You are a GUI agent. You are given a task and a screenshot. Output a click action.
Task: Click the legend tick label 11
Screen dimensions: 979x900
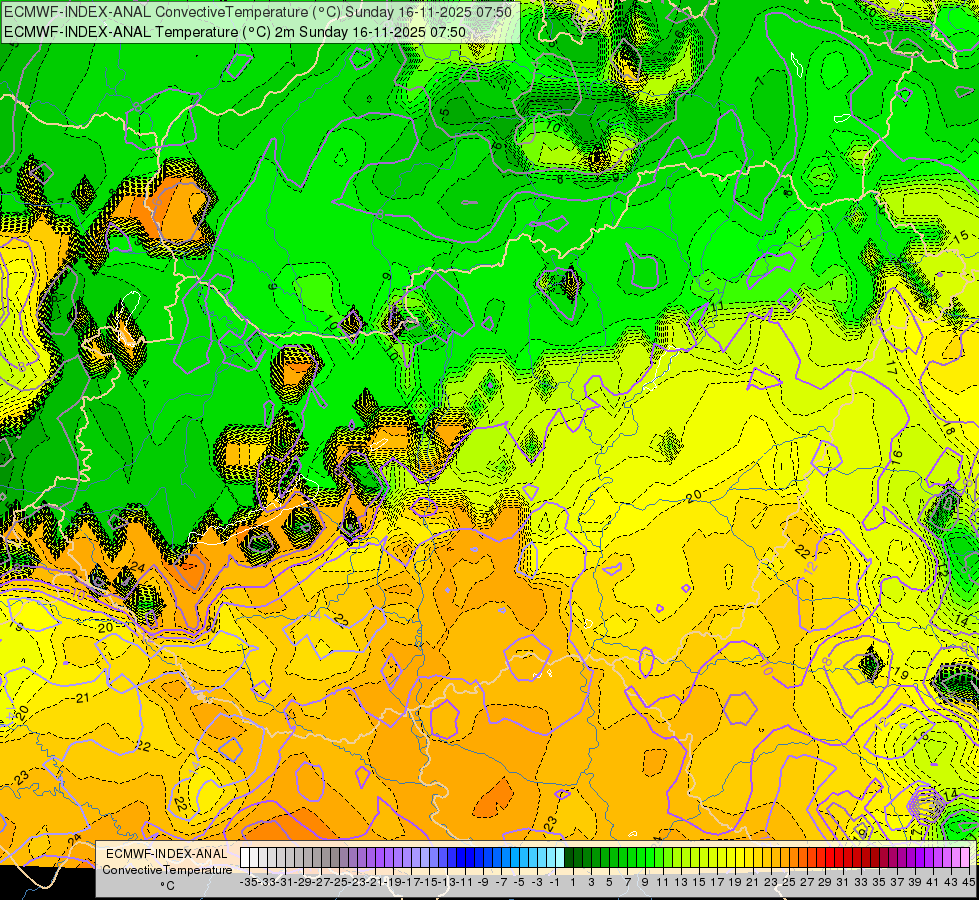click(663, 883)
